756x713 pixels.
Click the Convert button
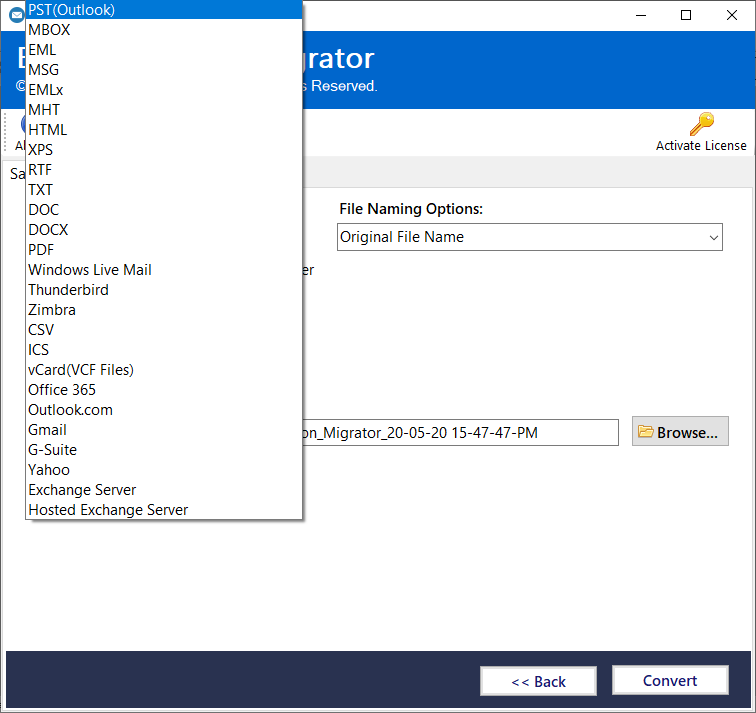[x=670, y=680]
